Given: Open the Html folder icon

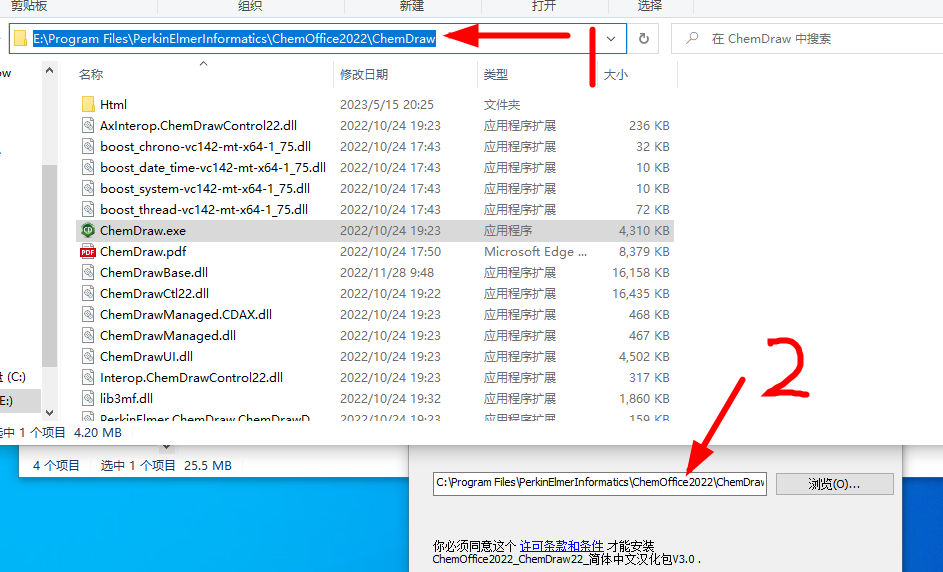Looking at the screenshot, I should tap(88, 105).
